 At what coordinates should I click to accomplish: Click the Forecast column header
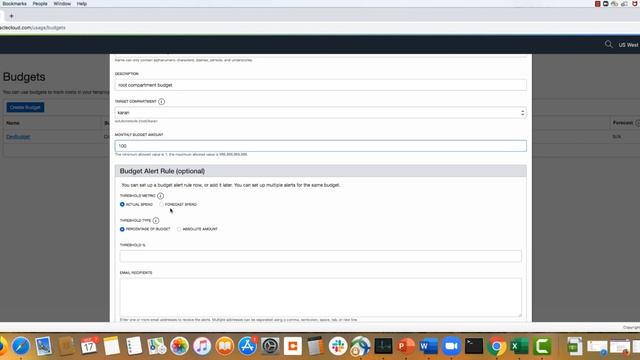623,123
